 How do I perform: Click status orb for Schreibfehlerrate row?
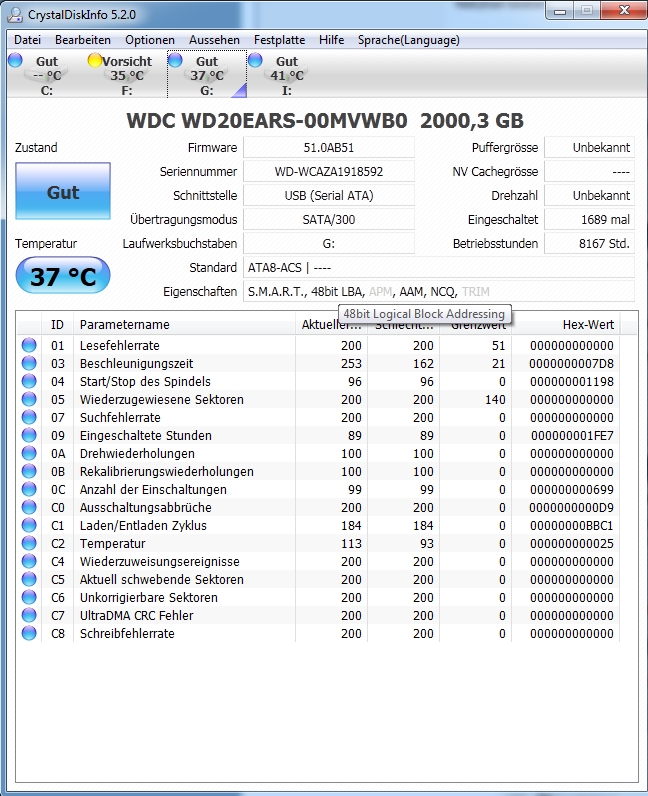click(x=29, y=634)
